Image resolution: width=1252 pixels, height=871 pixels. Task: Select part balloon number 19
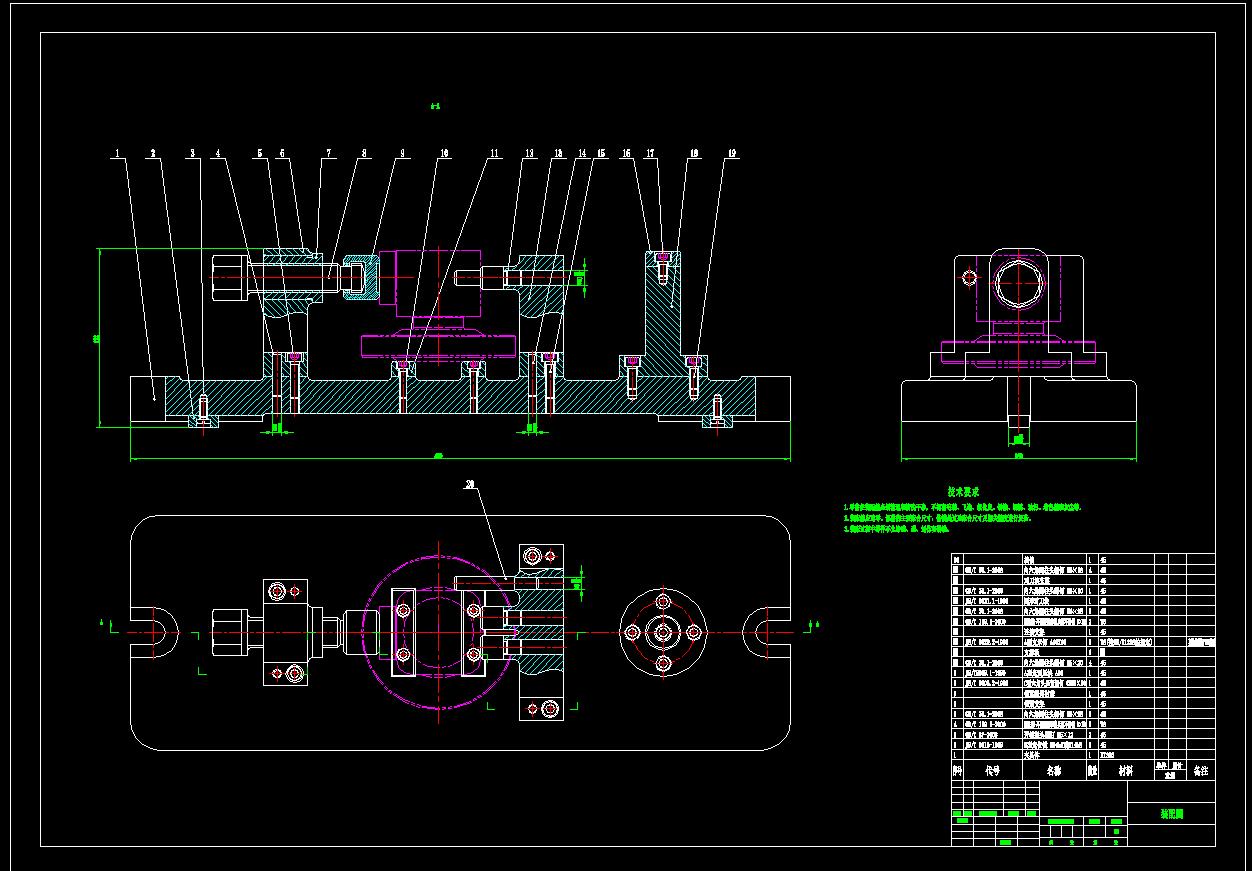pos(732,154)
